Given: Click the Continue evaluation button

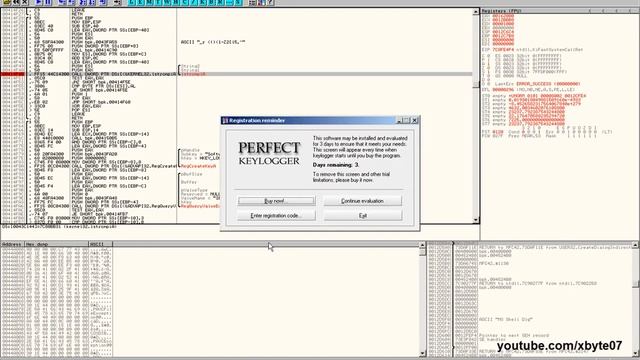Looking at the screenshot, I should click(362, 201).
